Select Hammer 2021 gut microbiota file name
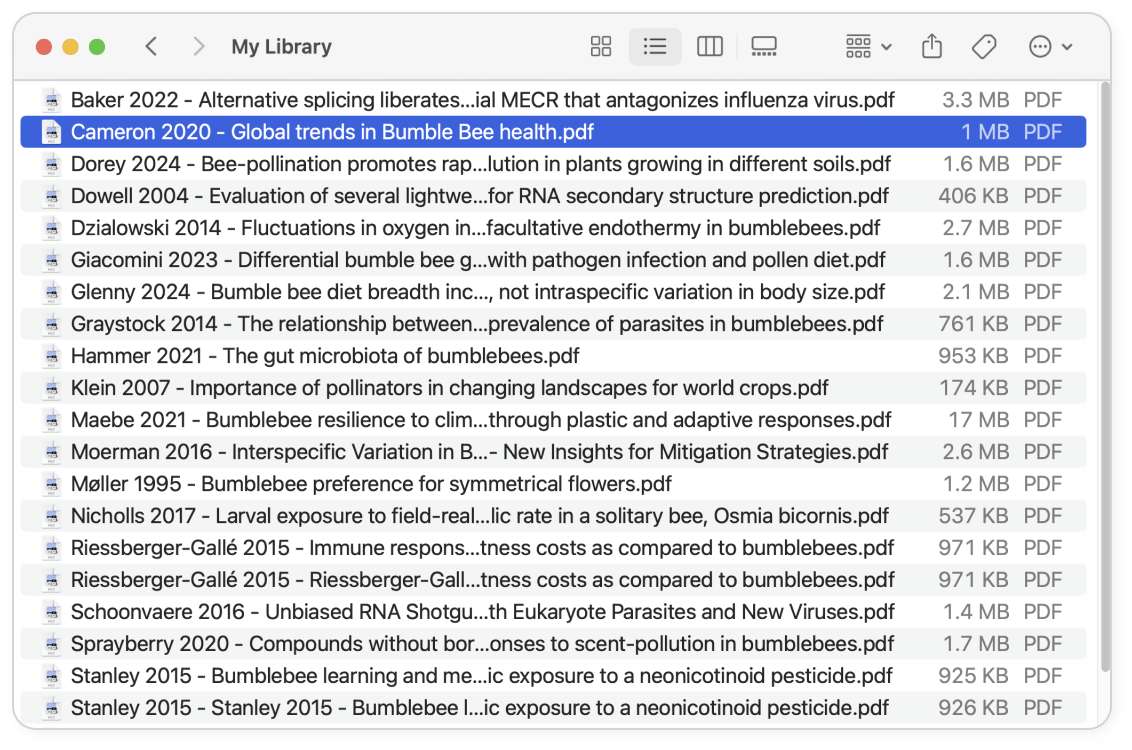 pos(325,356)
